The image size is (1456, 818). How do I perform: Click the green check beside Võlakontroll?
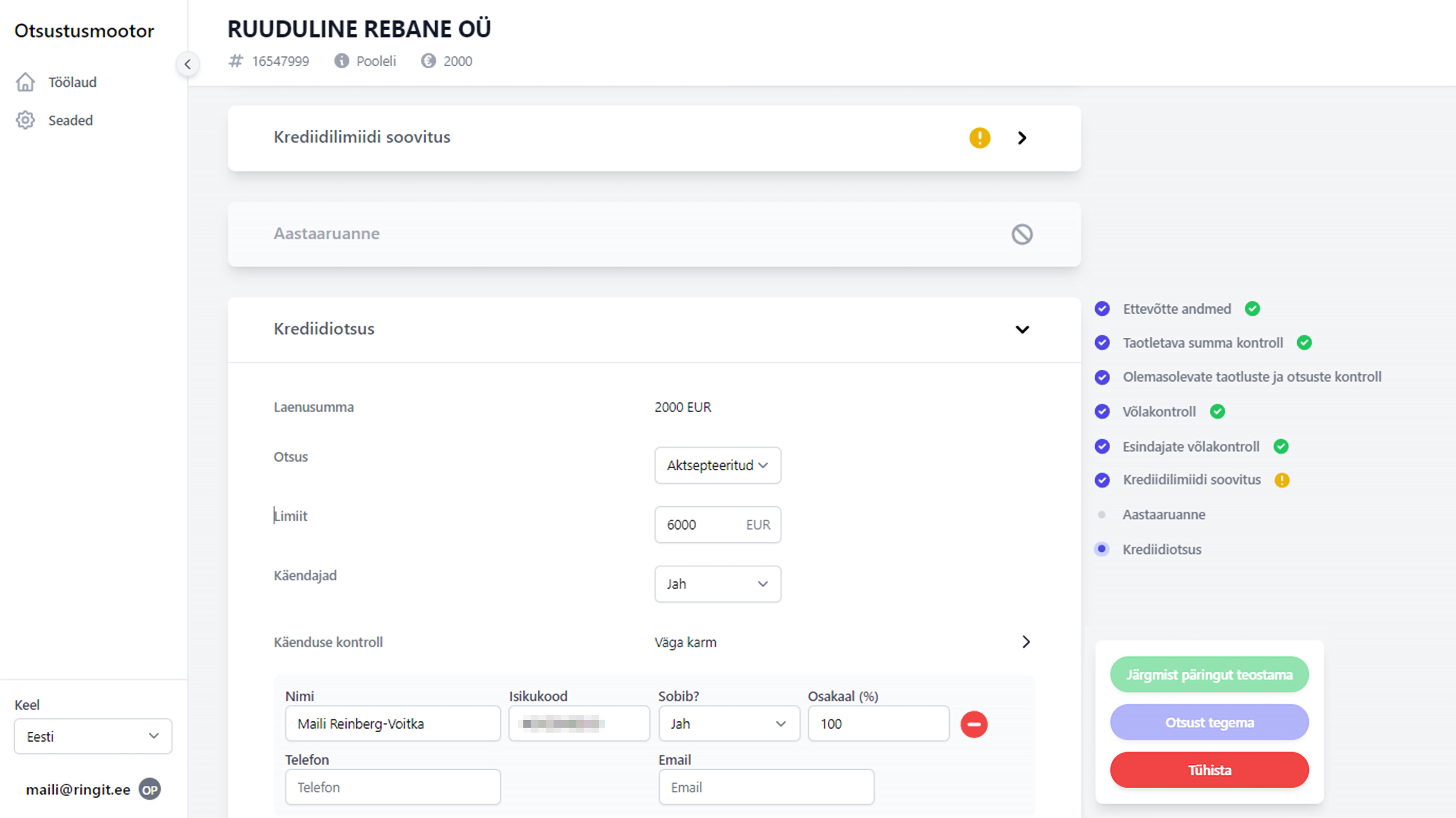[x=1218, y=411]
